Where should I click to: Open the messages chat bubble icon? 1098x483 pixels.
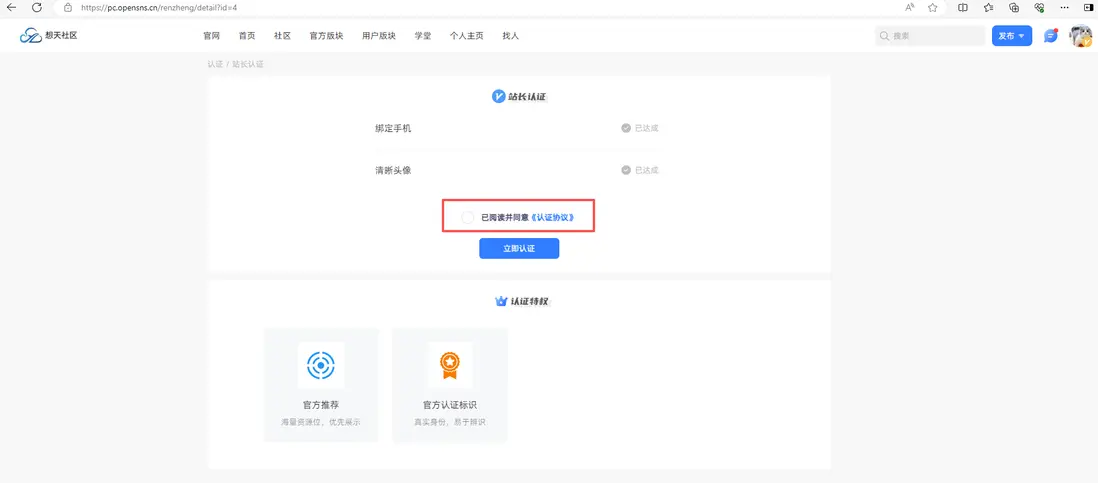pos(1050,36)
